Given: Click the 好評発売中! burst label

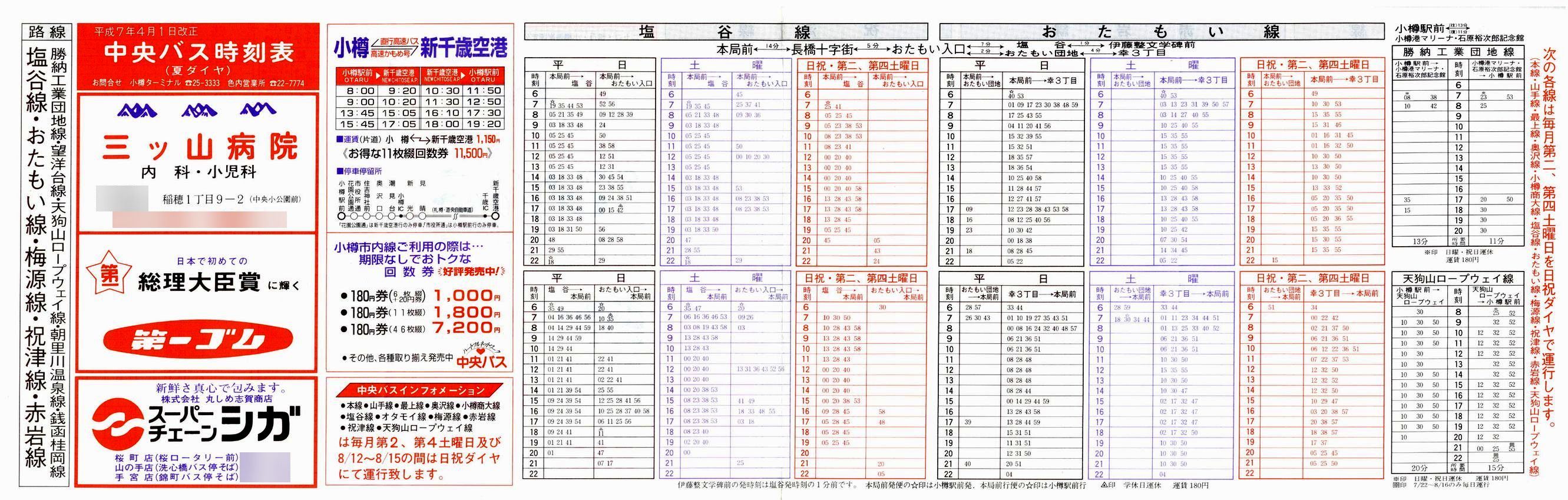Looking at the screenshot, I should point(473,272).
